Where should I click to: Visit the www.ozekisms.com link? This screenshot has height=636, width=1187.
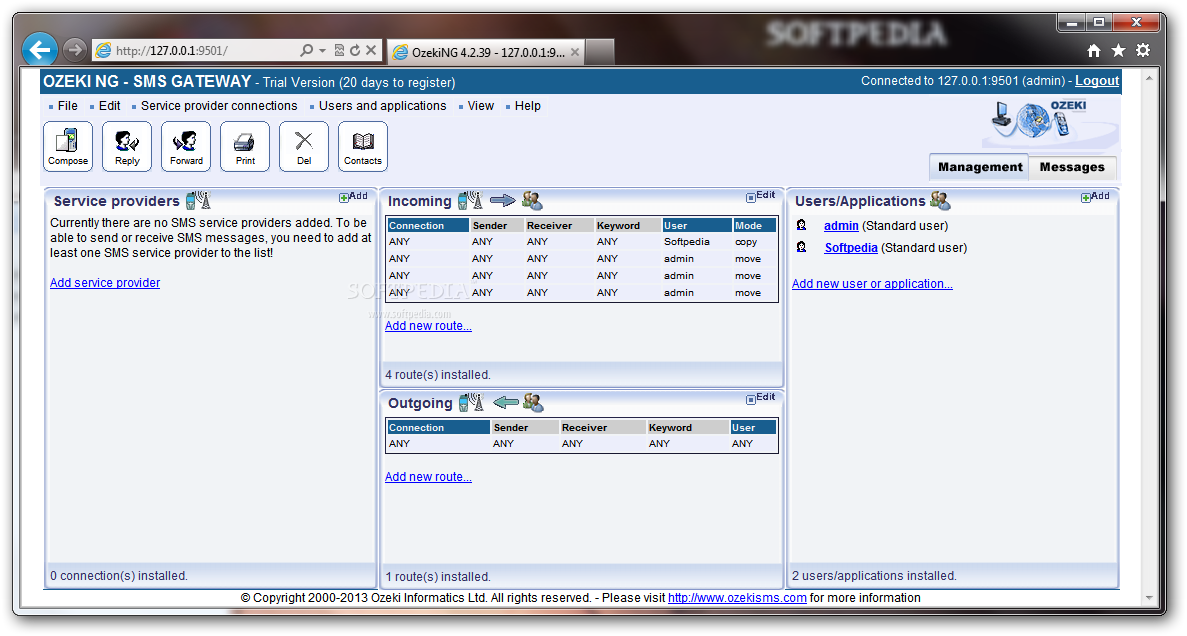[x=737, y=598]
